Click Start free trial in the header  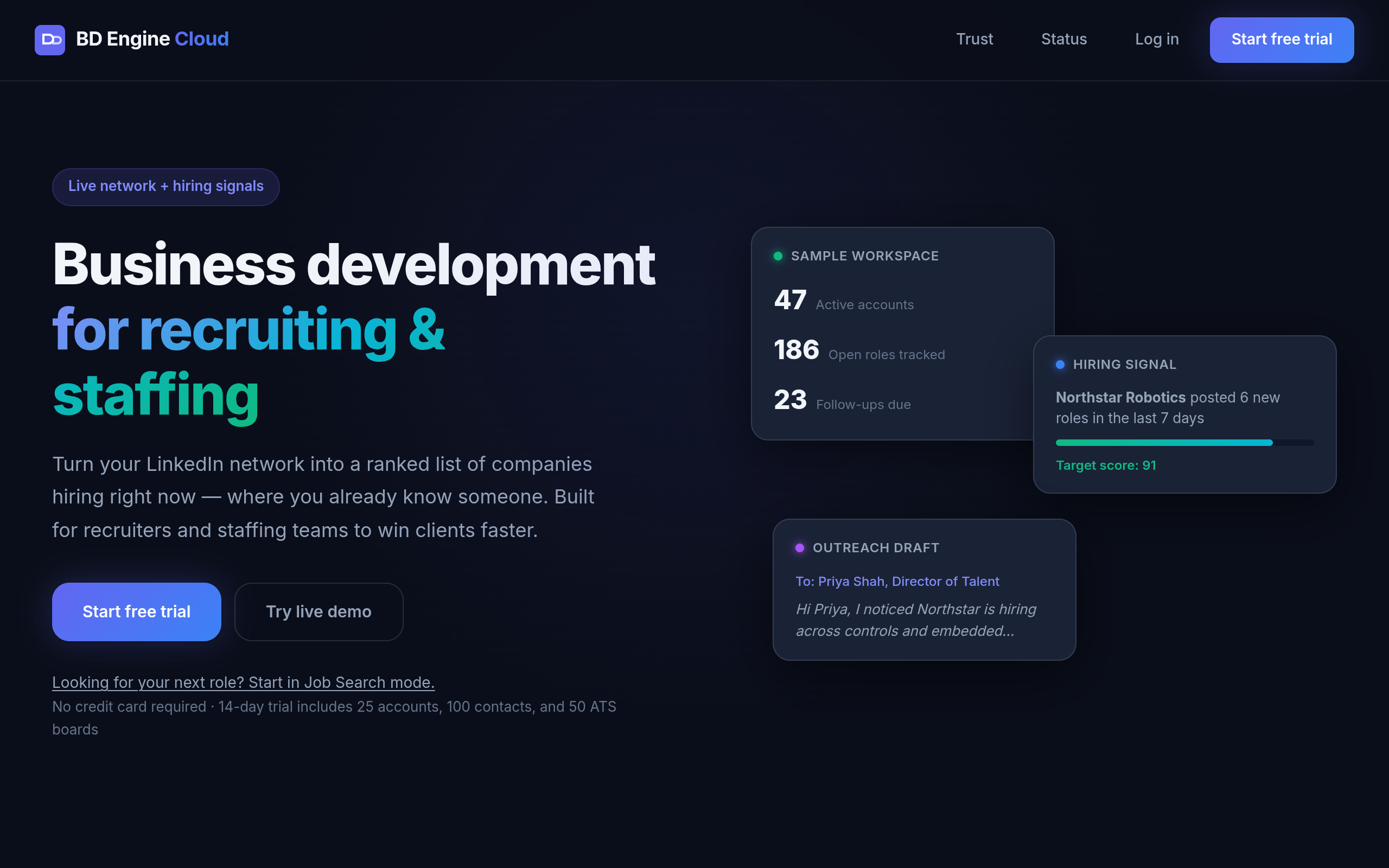[x=1281, y=40]
